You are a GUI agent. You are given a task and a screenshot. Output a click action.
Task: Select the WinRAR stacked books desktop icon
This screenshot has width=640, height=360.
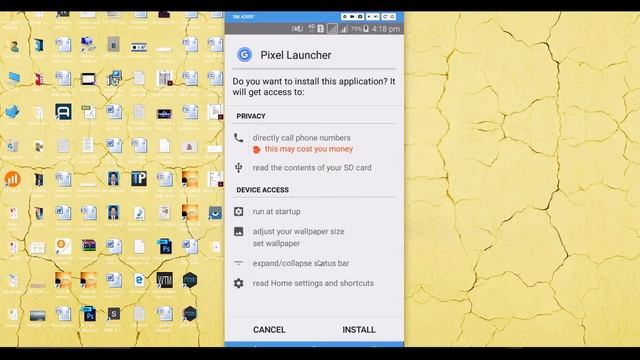point(89,246)
